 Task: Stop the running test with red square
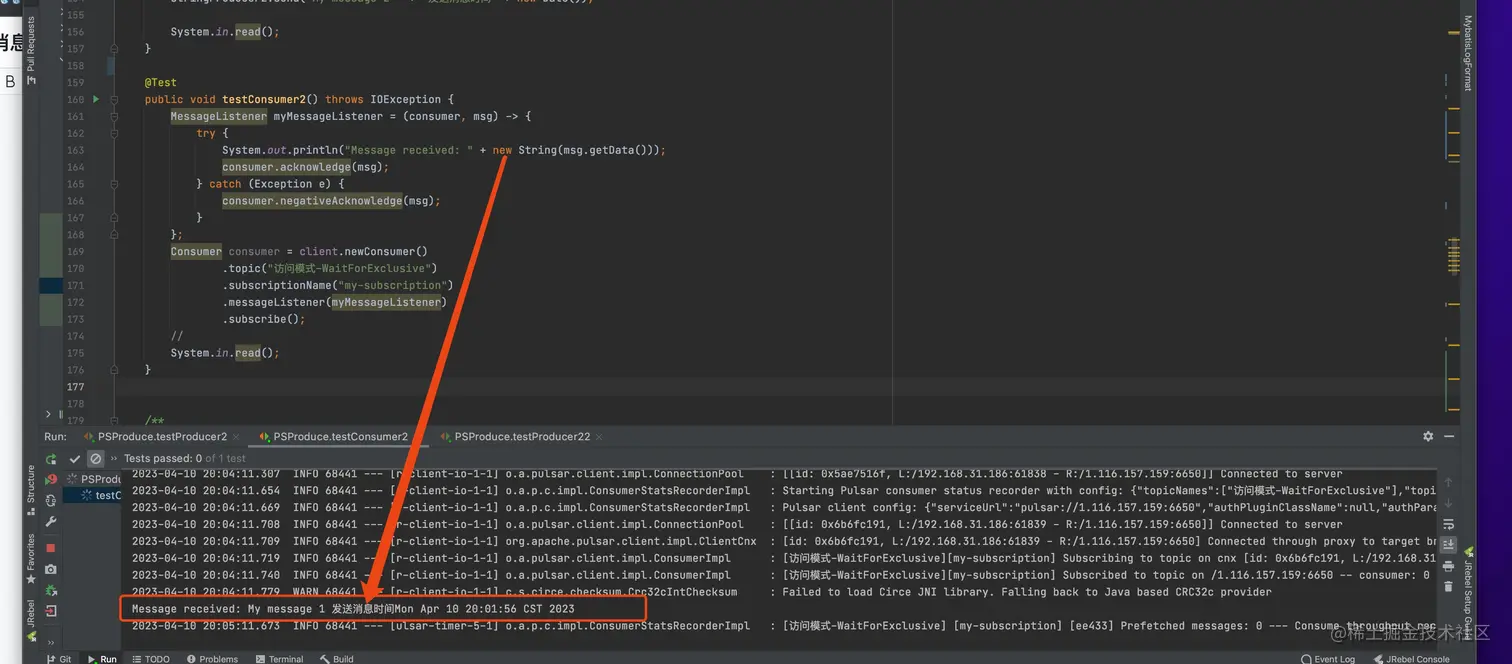coord(51,548)
